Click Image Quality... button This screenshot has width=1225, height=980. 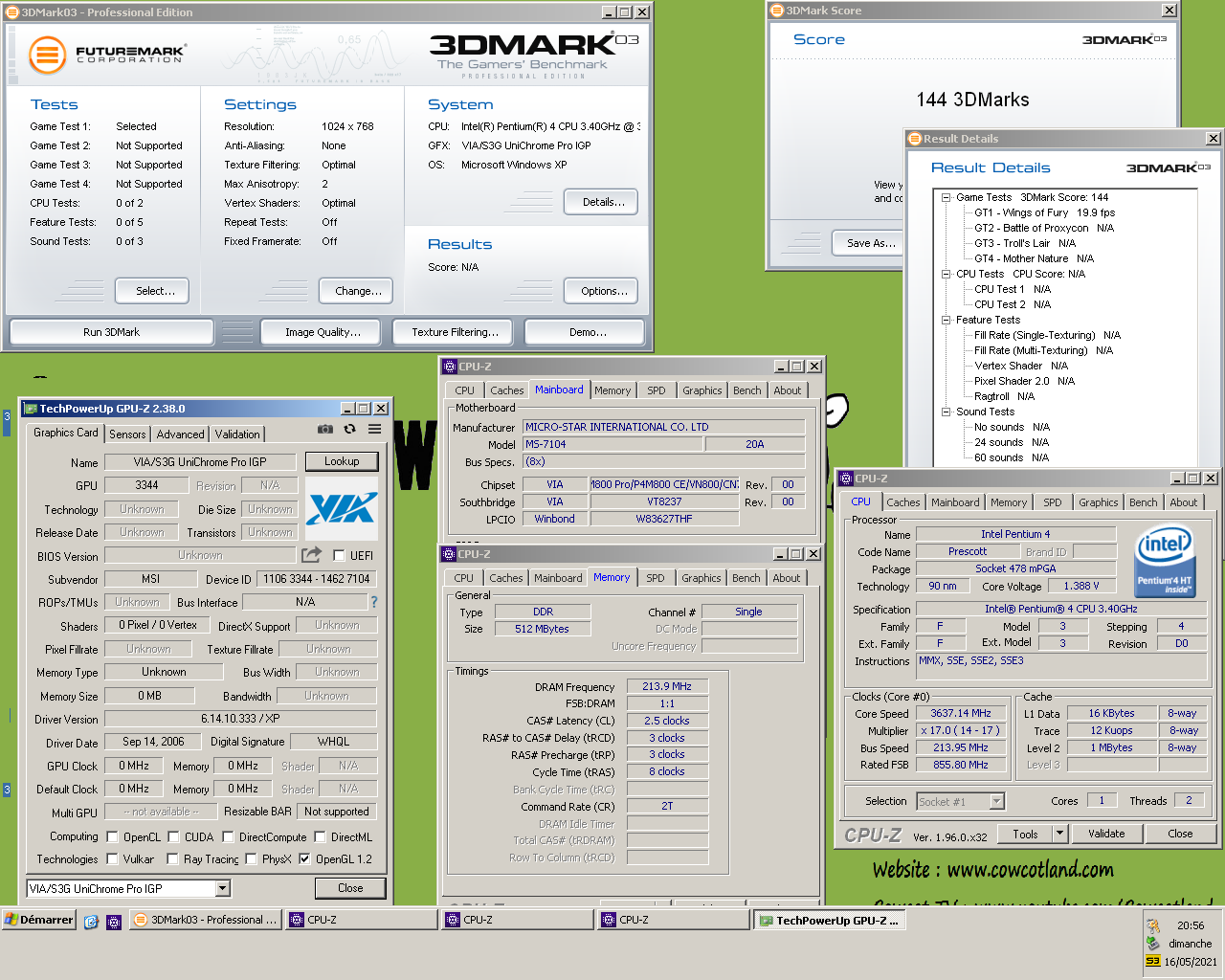(323, 332)
